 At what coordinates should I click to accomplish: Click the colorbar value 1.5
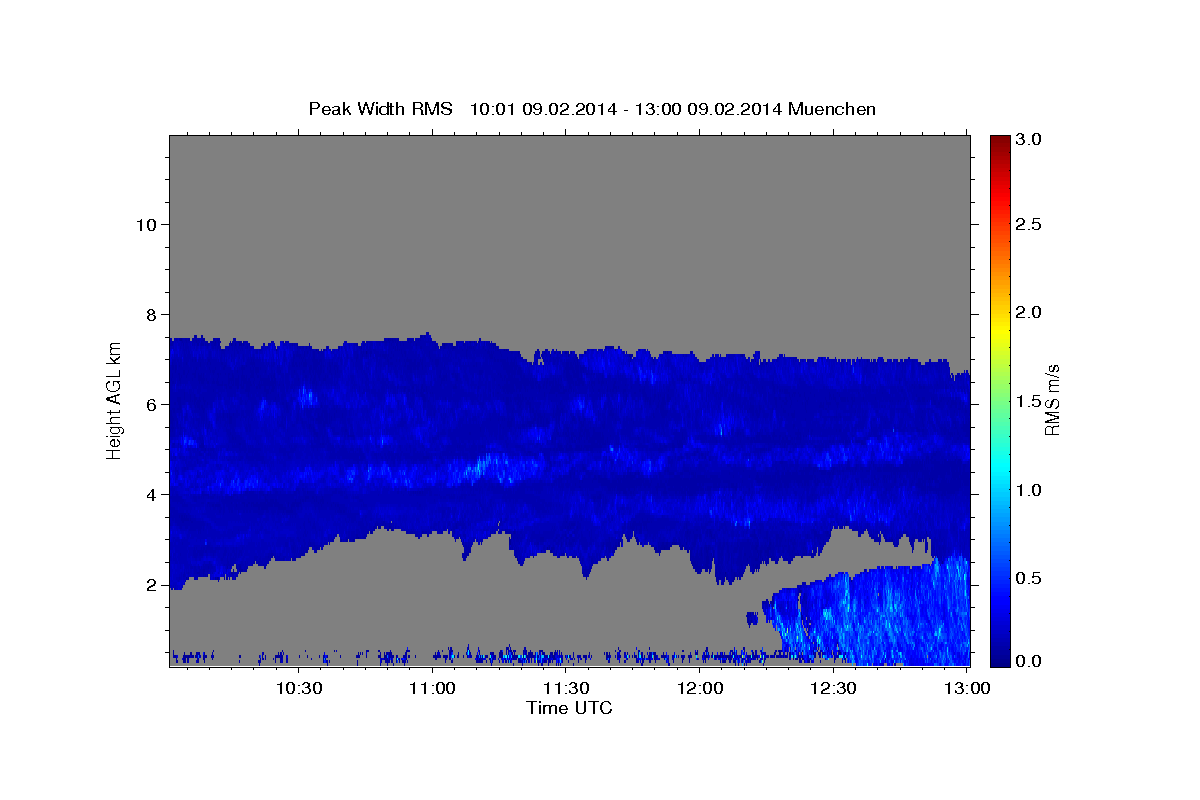pyautogui.click(x=1031, y=401)
